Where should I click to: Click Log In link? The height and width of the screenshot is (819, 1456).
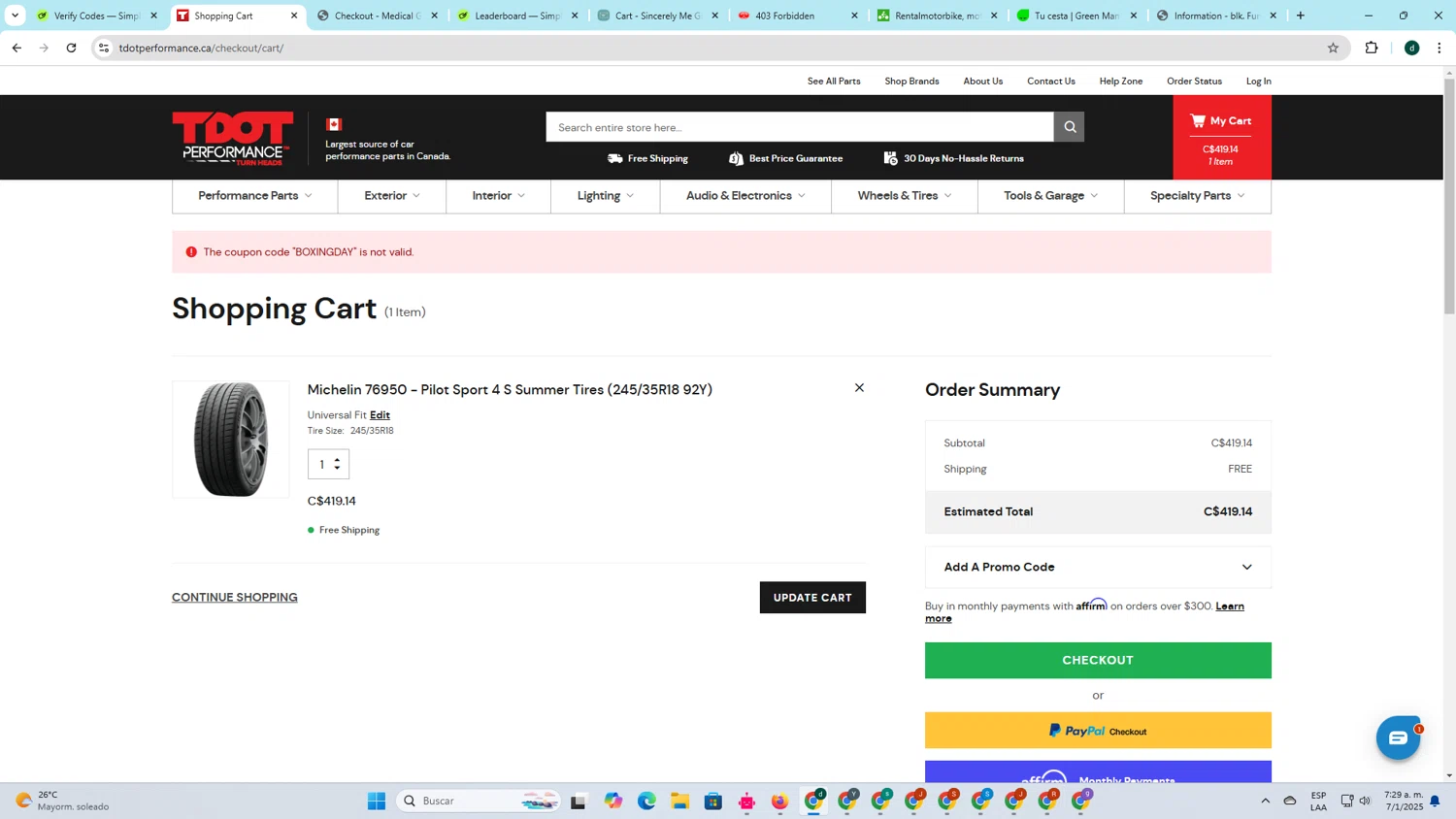pos(1258,82)
